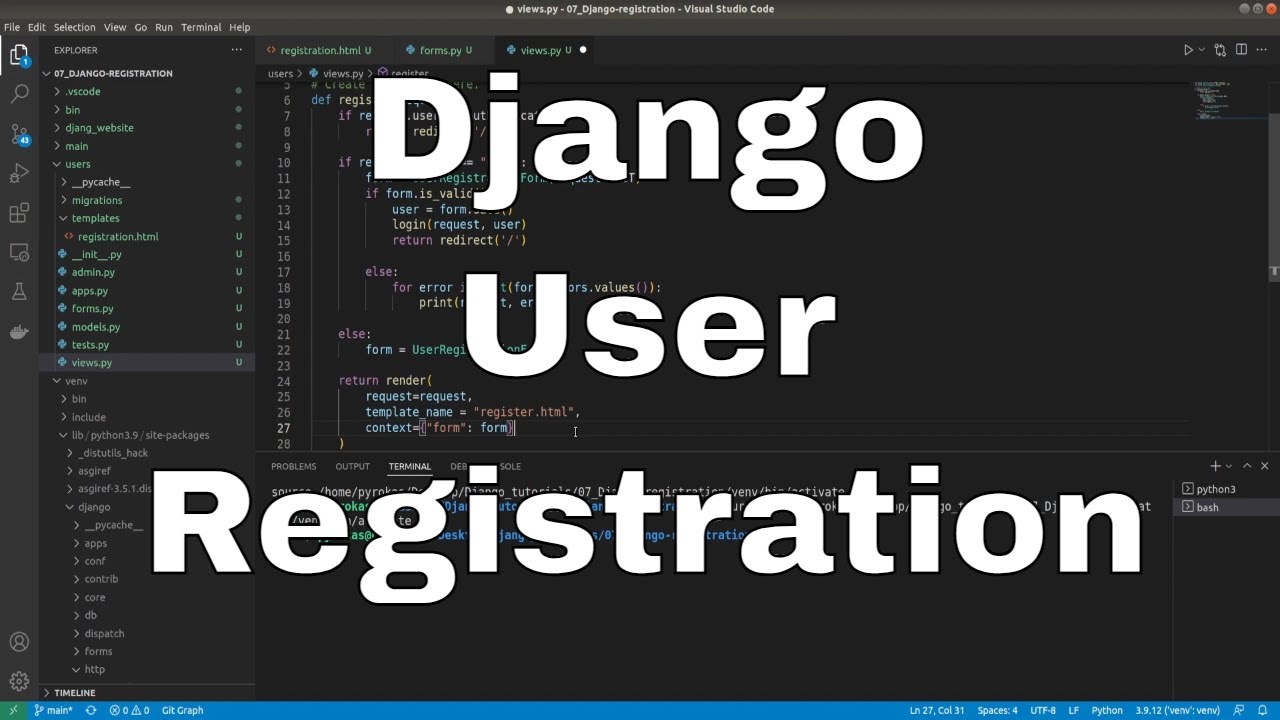
Task: Expand the djang_website folder
Action: 147,128
